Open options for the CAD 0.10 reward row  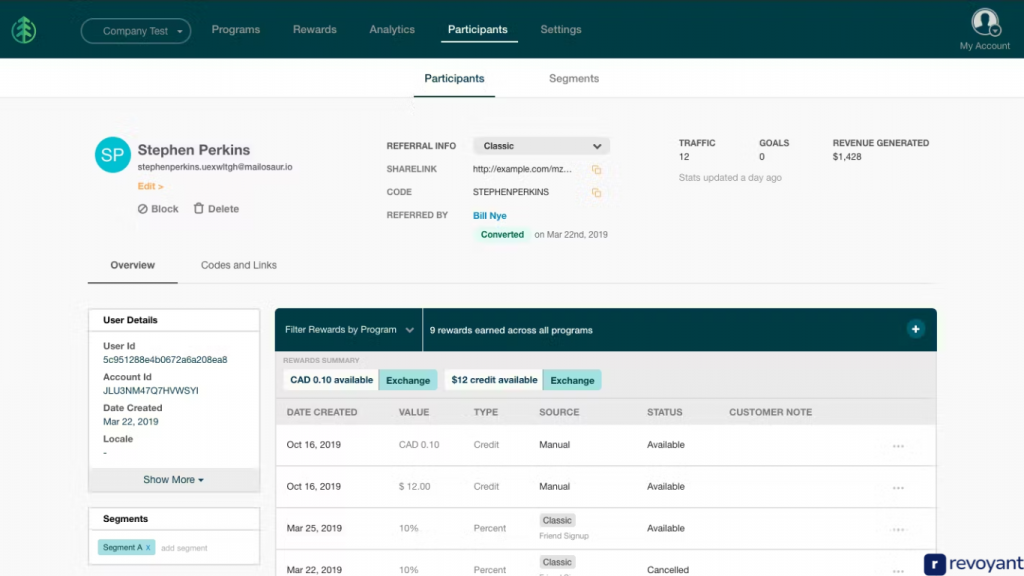point(897,445)
